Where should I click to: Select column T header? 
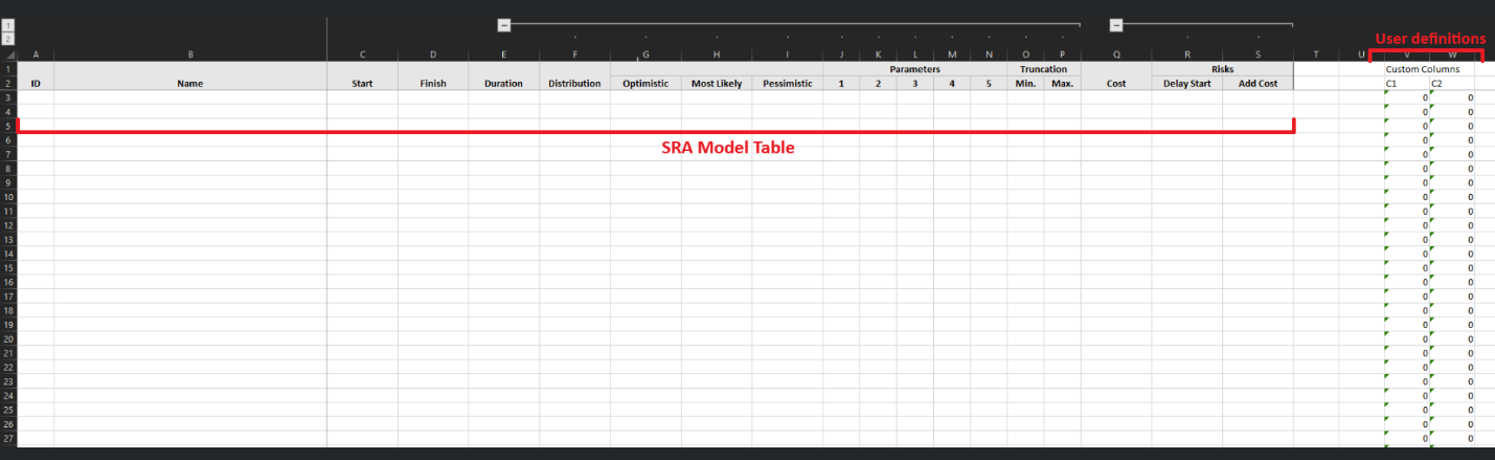(x=1316, y=54)
